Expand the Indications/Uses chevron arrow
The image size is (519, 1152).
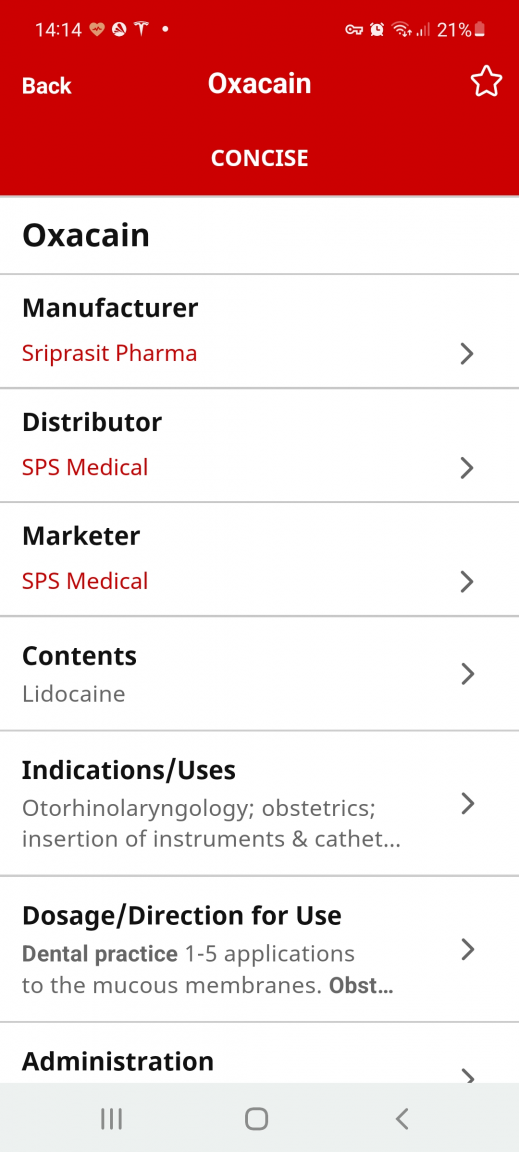pos(467,804)
